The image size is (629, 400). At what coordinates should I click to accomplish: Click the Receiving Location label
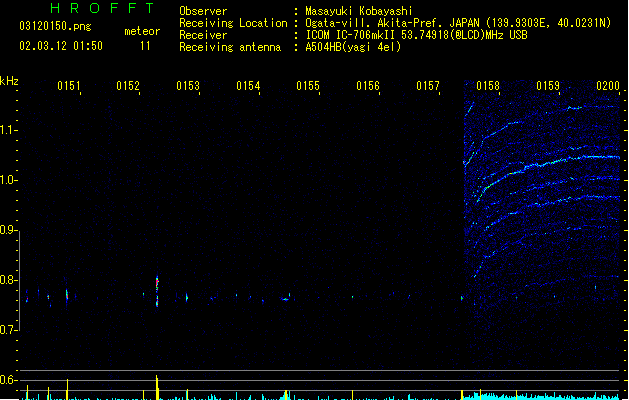pos(233,23)
